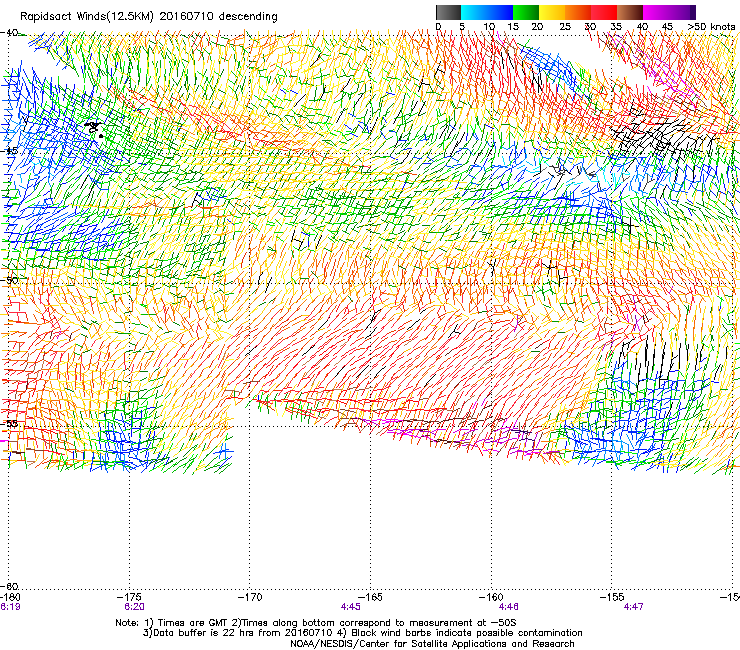Click the '>50 knots' legend label

click(x=711, y=27)
